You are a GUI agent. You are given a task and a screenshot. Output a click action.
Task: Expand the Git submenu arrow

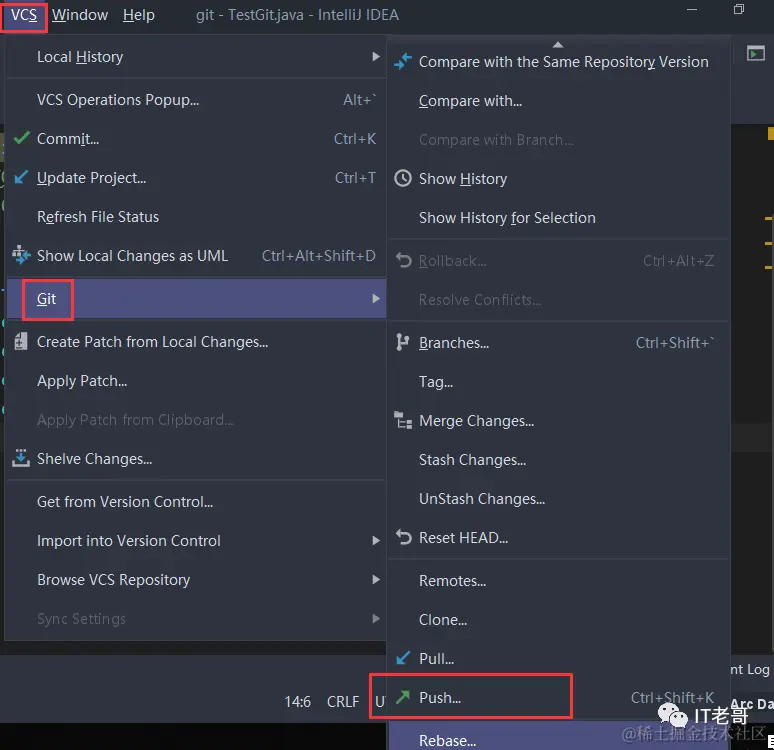click(x=376, y=299)
